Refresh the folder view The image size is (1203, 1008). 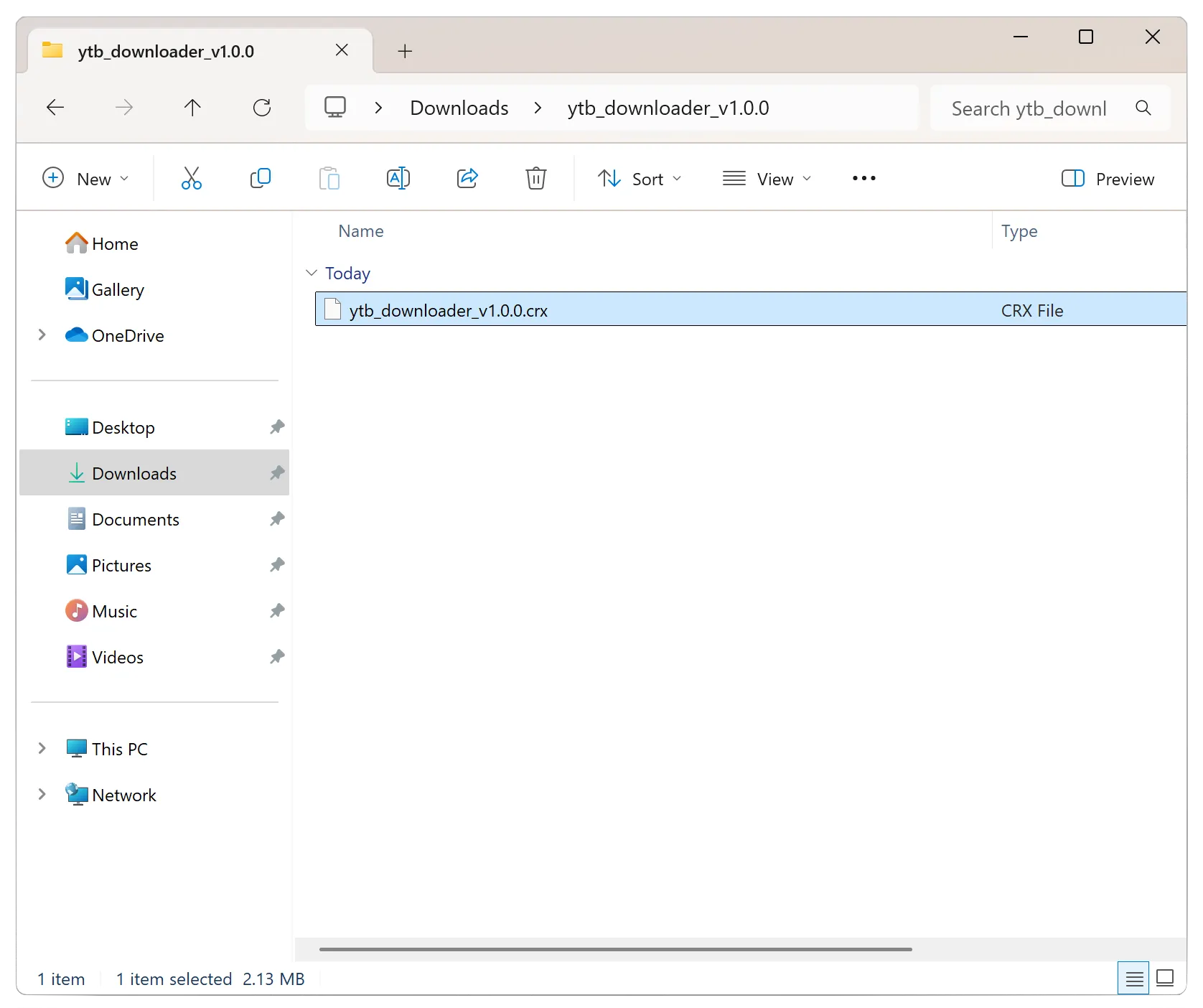[x=262, y=108]
